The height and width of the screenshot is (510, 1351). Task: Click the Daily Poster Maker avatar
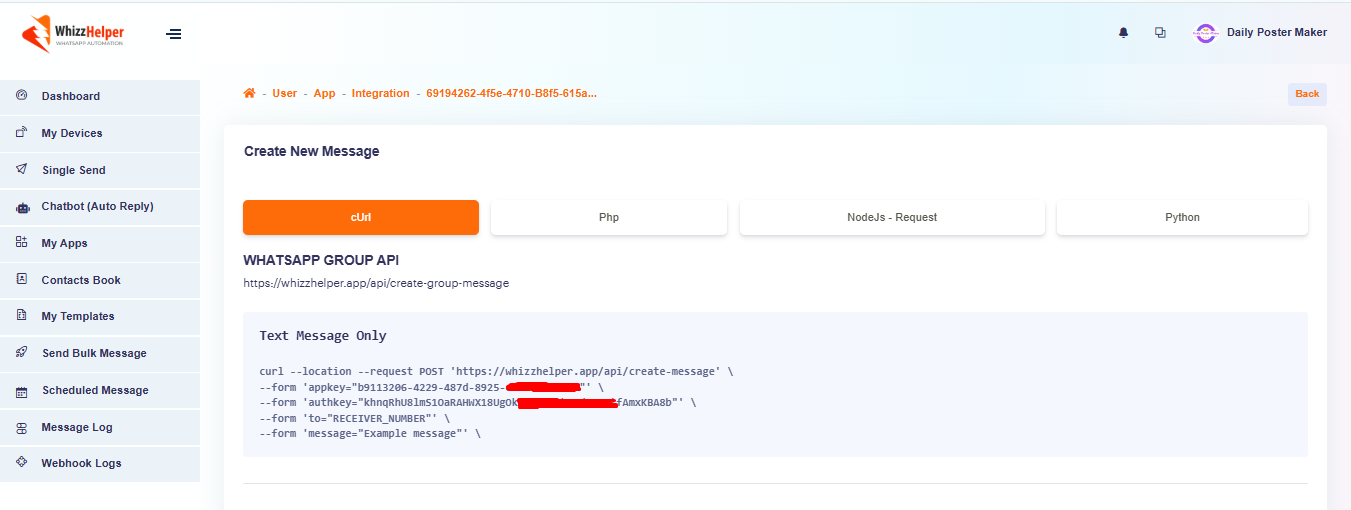[x=1205, y=33]
